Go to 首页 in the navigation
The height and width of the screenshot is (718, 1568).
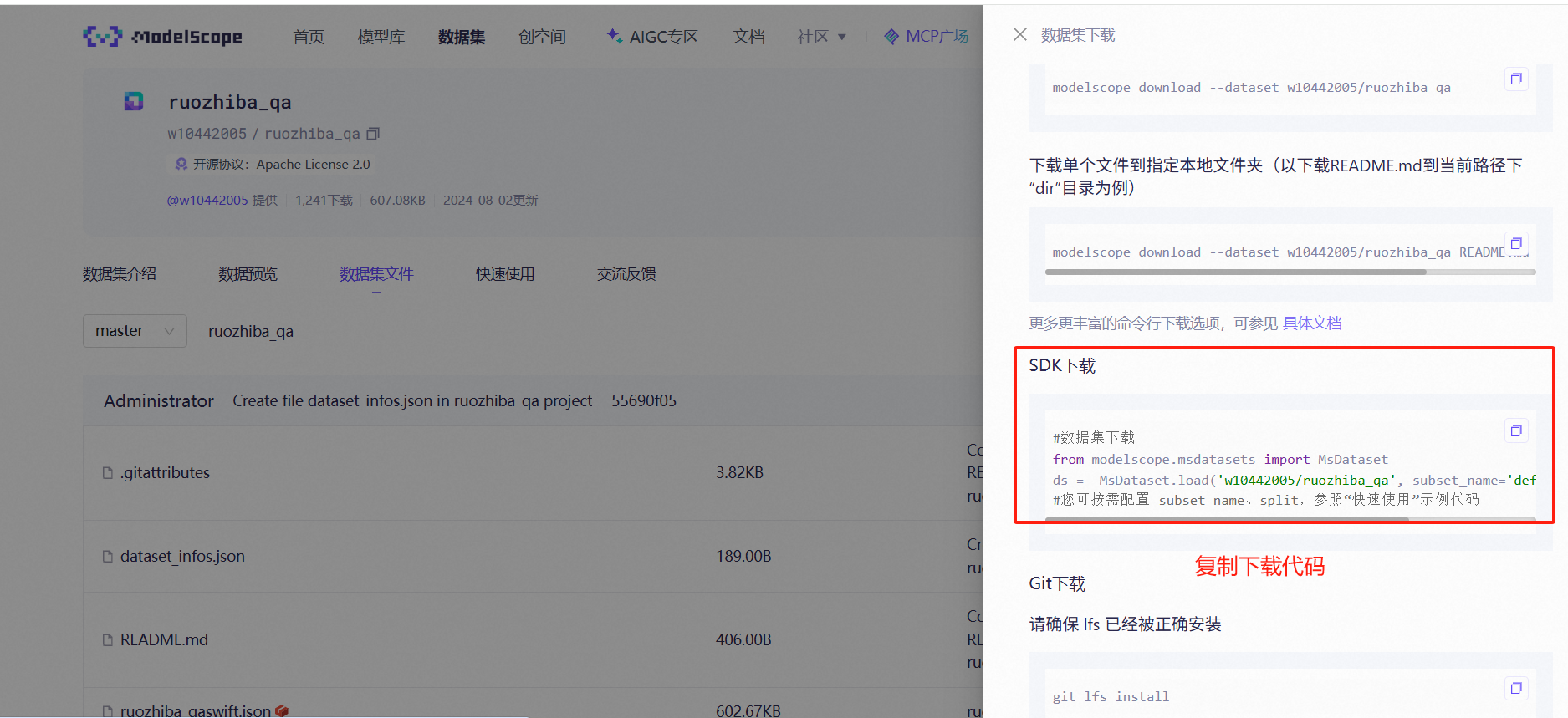[x=309, y=37]
